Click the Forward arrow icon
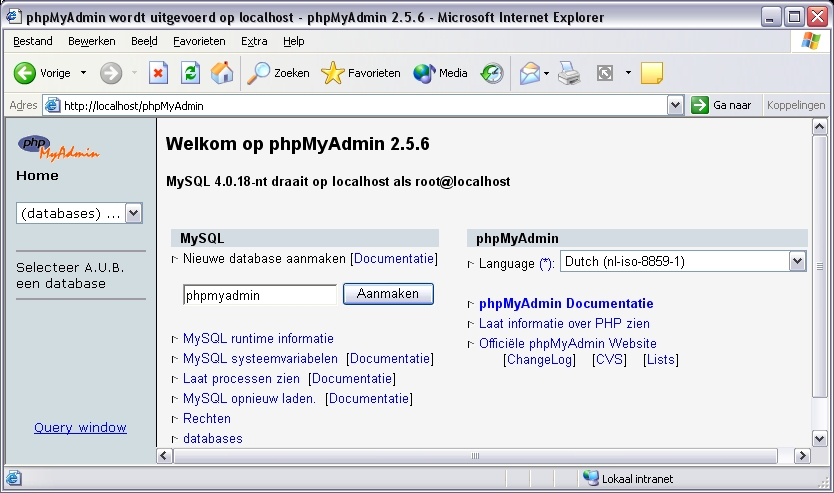The height and width of the screenshot is (493, 834). (111, 73)
